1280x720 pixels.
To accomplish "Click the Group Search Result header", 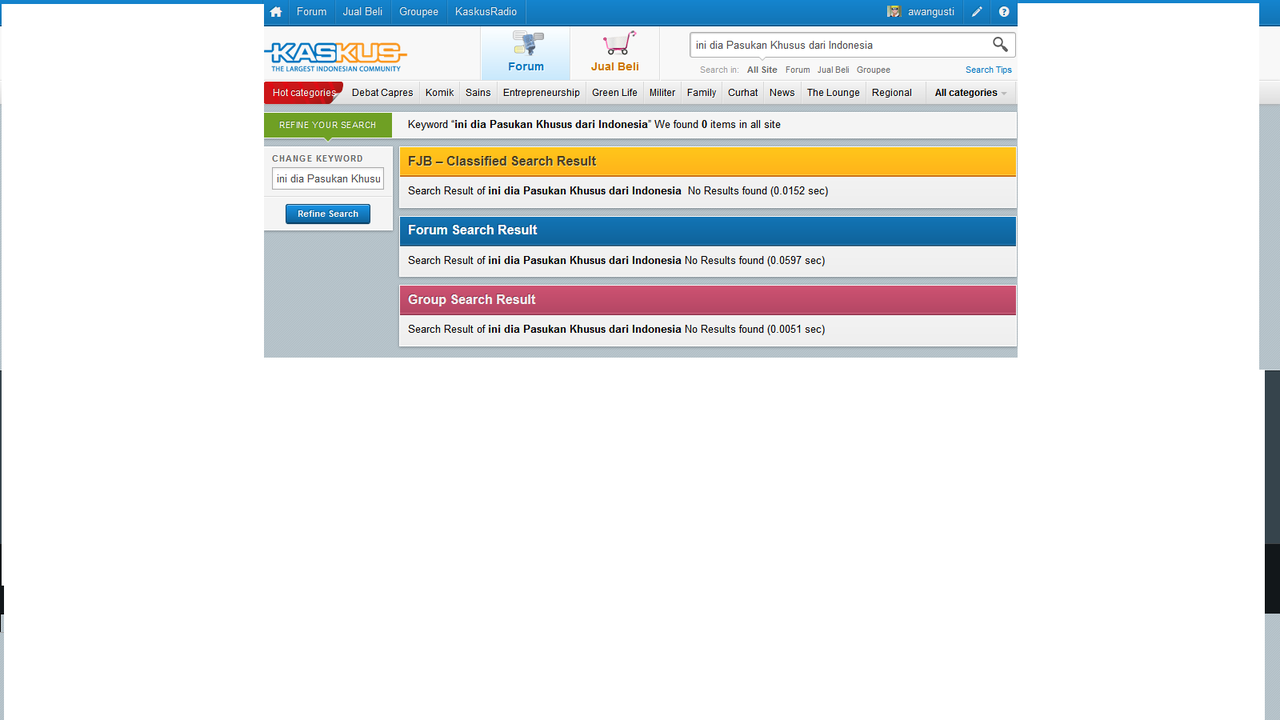I will pos(707,300).
